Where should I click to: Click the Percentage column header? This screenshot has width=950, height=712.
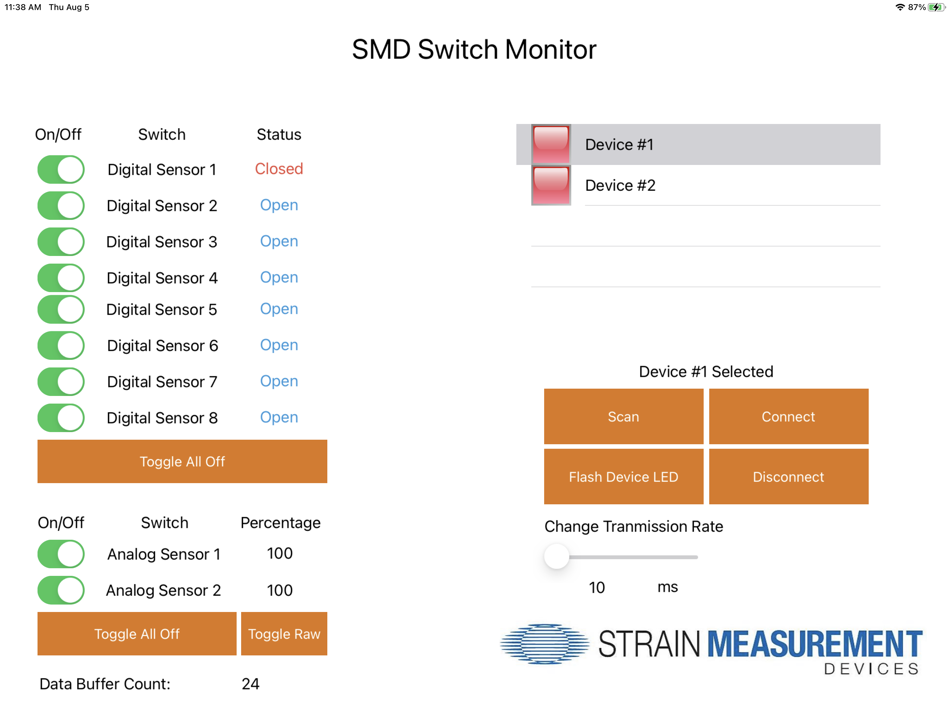click(x=281, y=522)
